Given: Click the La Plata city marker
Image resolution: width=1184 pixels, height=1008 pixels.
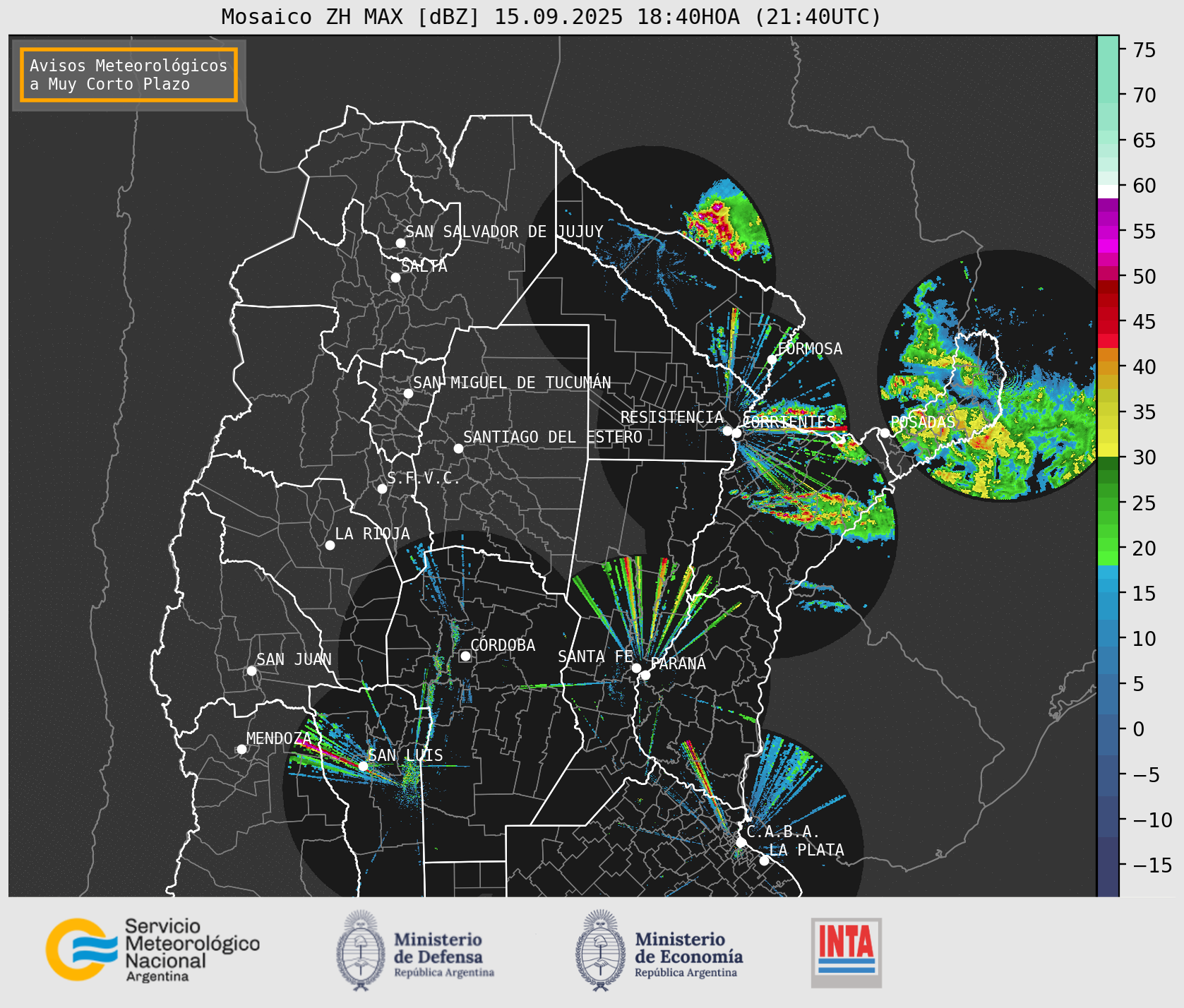Looking at the screenshot, I should coord(764,860).
